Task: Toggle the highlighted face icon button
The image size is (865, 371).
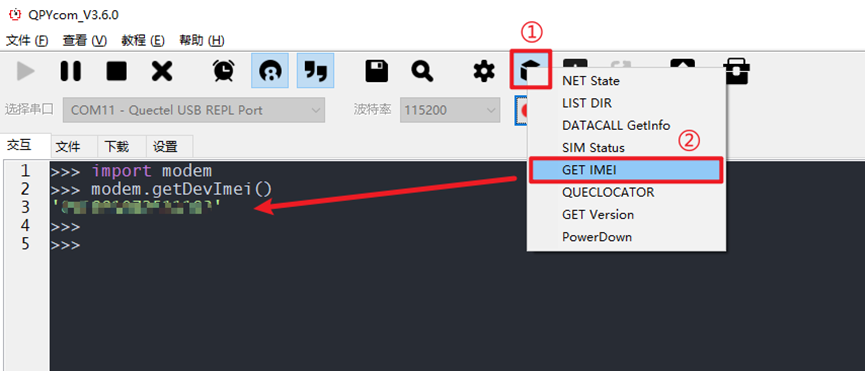Action: [270, 71]
